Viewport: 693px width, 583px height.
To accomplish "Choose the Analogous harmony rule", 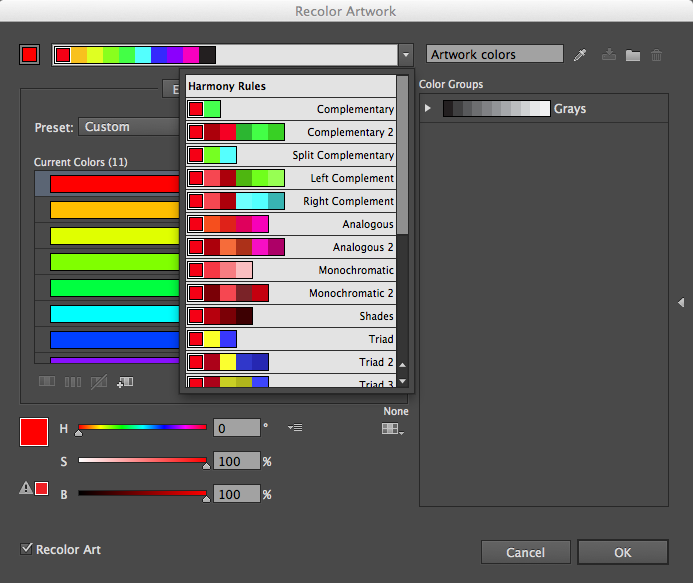I will coord(291,224).
